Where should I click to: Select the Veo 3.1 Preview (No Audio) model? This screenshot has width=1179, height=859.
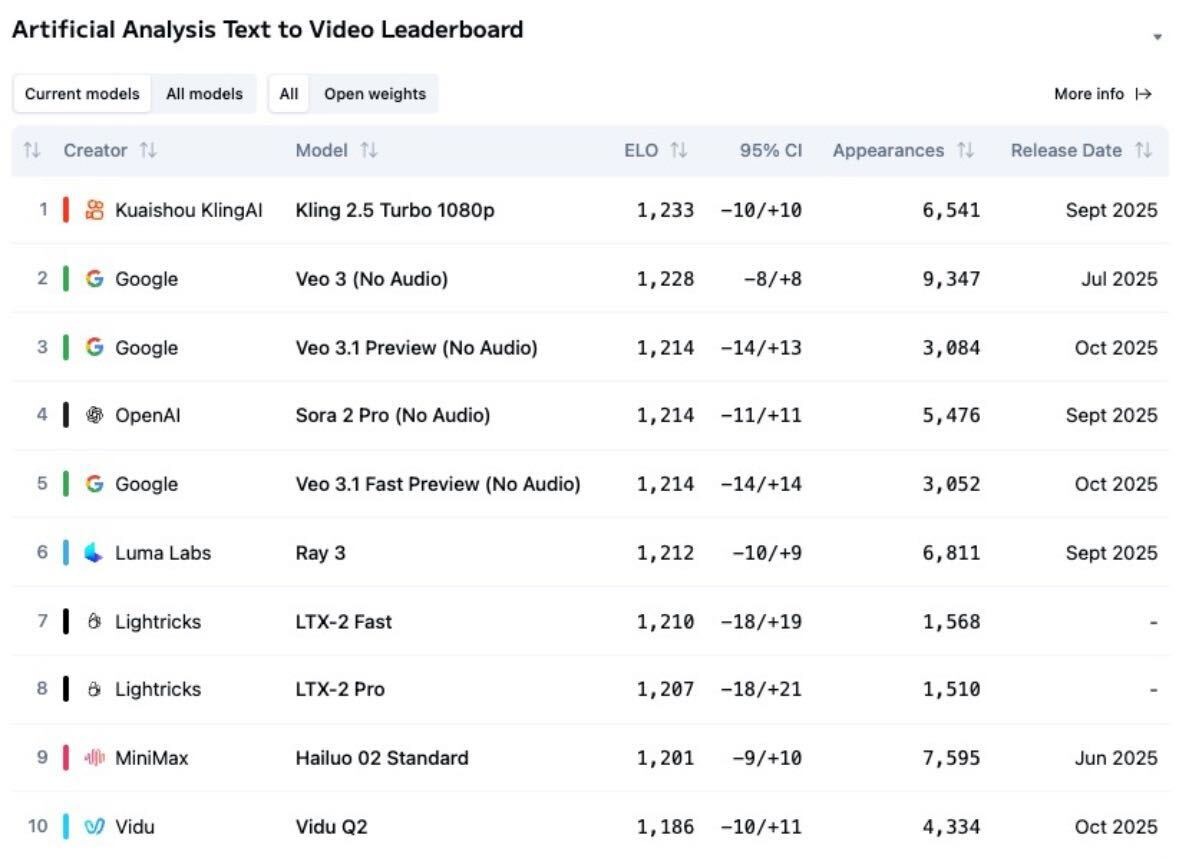[417, 348]
